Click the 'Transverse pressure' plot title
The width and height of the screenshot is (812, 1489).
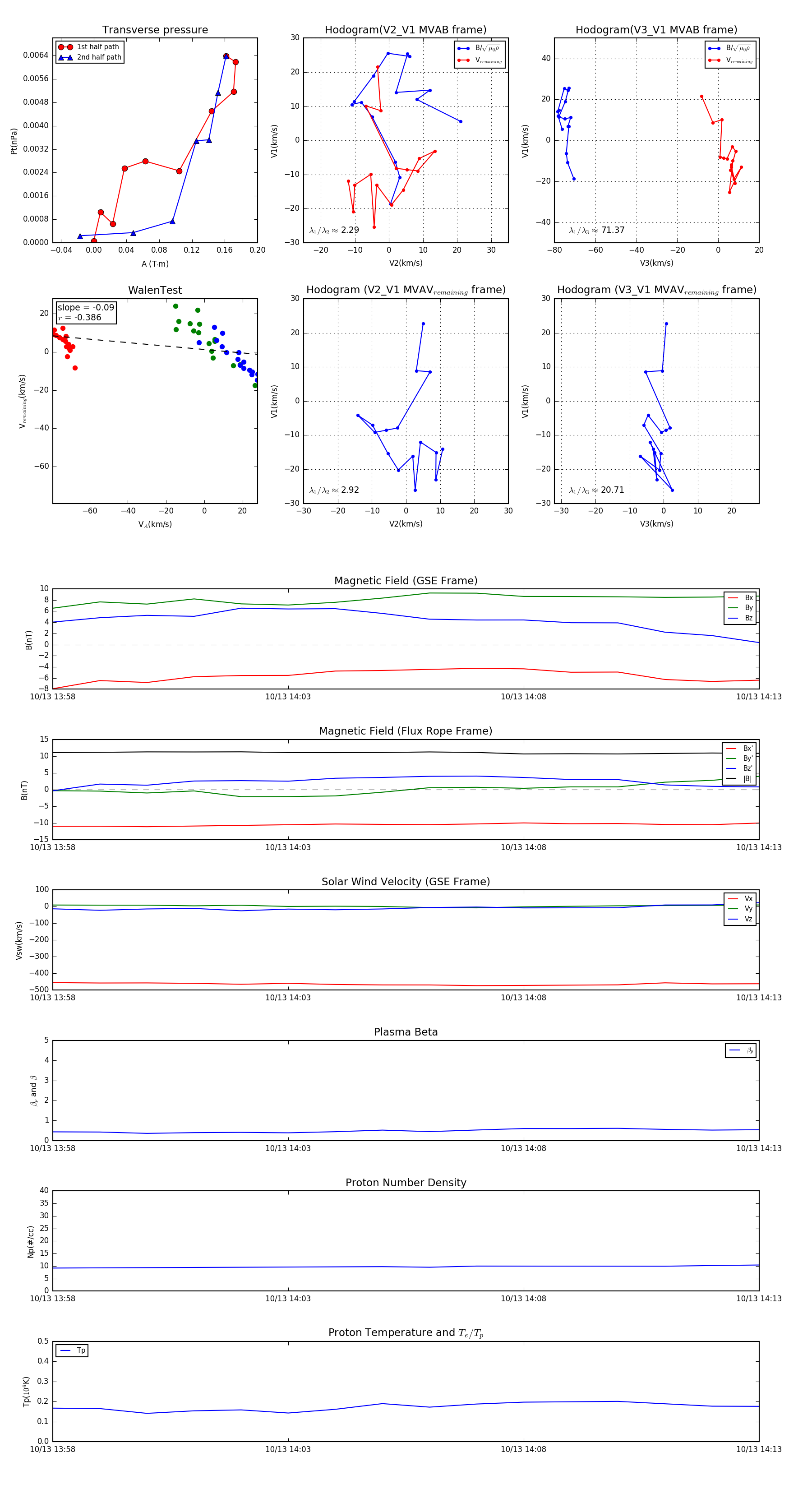[x=155, y=29]
